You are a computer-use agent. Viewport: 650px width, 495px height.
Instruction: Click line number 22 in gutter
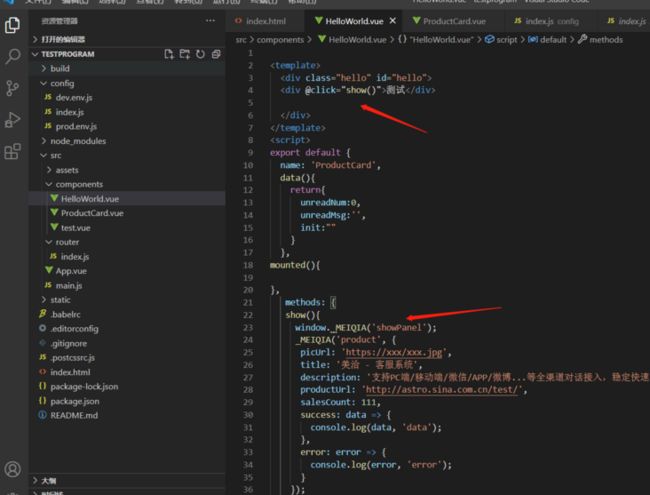(x=248, y=315)
